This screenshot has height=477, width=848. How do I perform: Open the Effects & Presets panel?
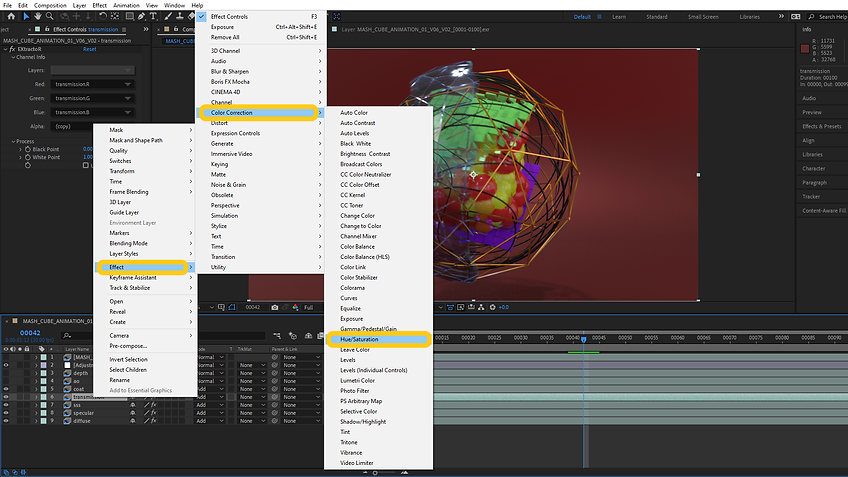point(822,127)
